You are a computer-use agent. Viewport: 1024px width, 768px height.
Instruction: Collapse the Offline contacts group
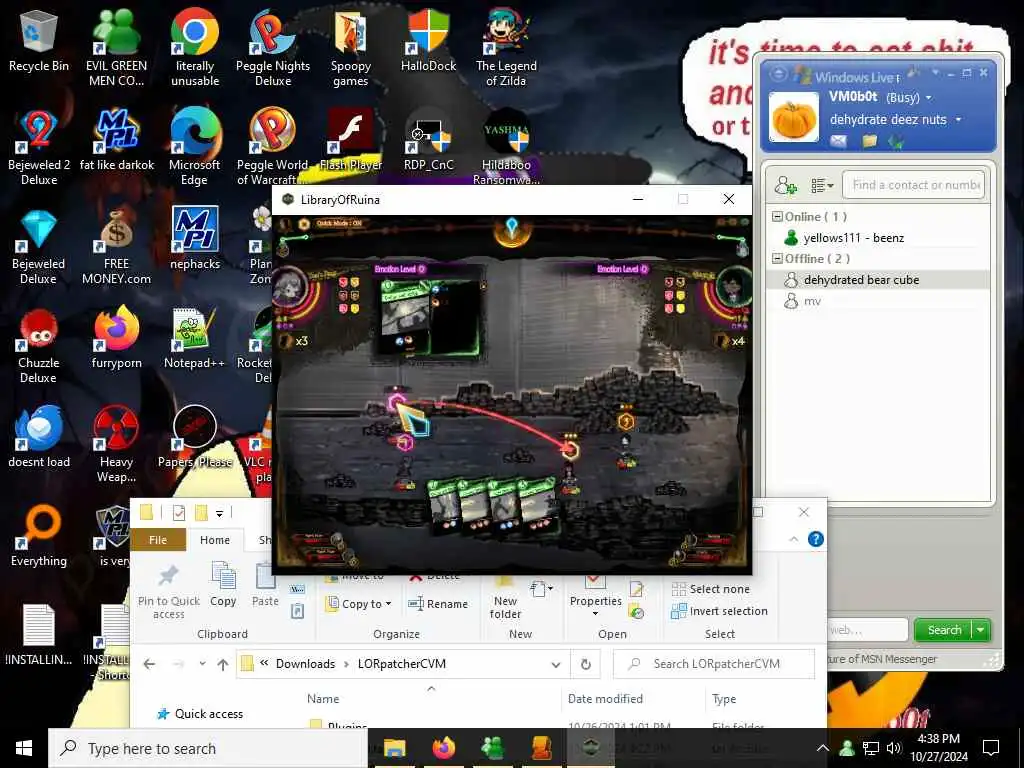(777, 258)
